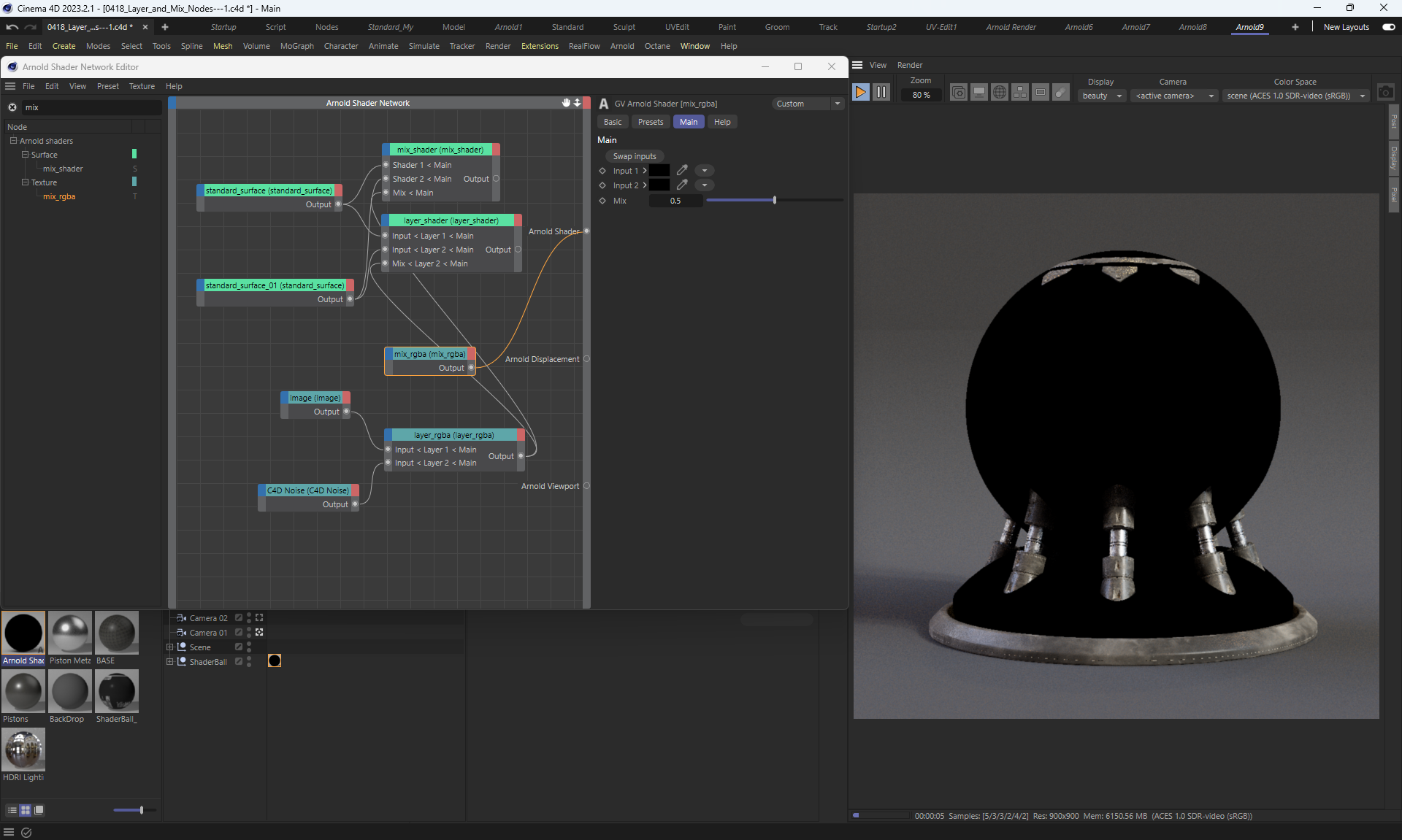Select mix_shader in the node tree
The image size is (1402, 840).
tap(63, 169)
